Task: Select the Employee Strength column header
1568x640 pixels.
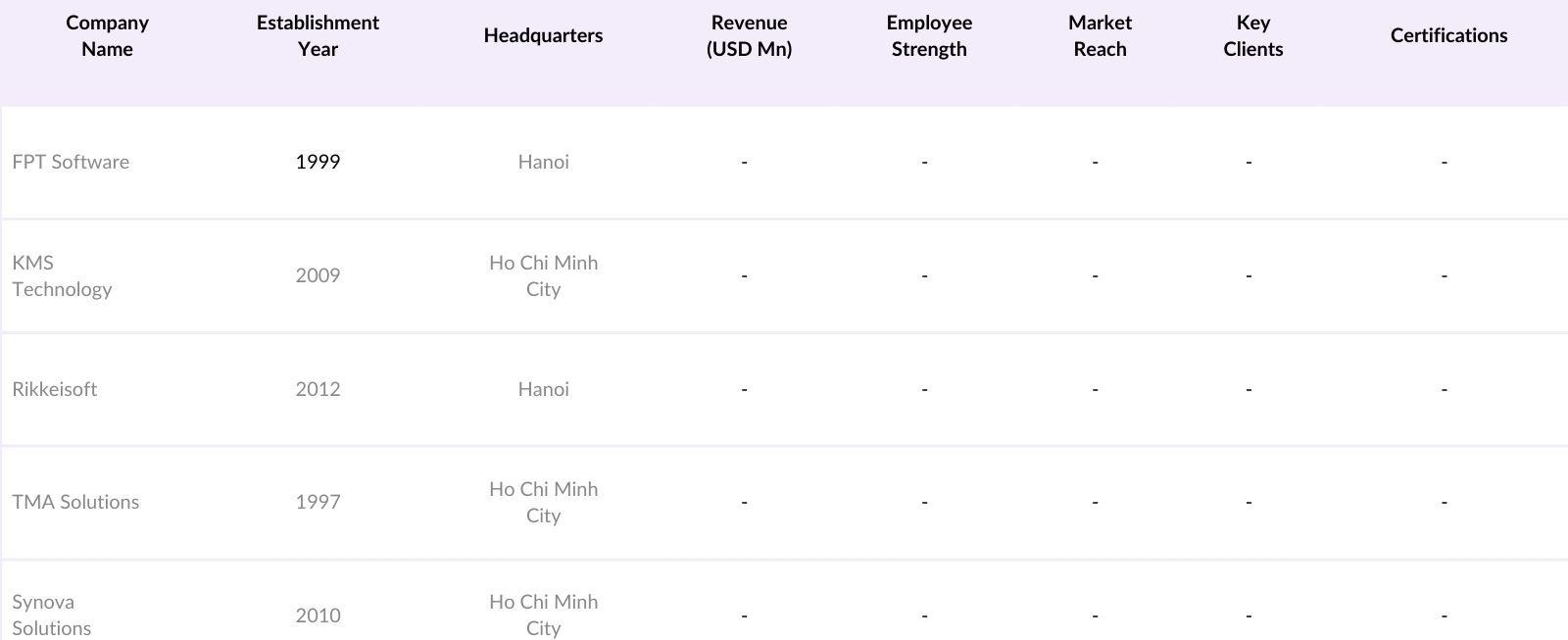Action: pyautogui.click(x=928, y=36)
